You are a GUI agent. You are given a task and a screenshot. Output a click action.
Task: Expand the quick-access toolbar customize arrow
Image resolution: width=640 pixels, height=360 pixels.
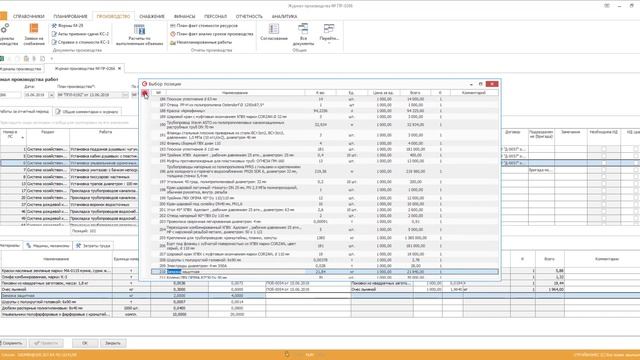(51, 59)
